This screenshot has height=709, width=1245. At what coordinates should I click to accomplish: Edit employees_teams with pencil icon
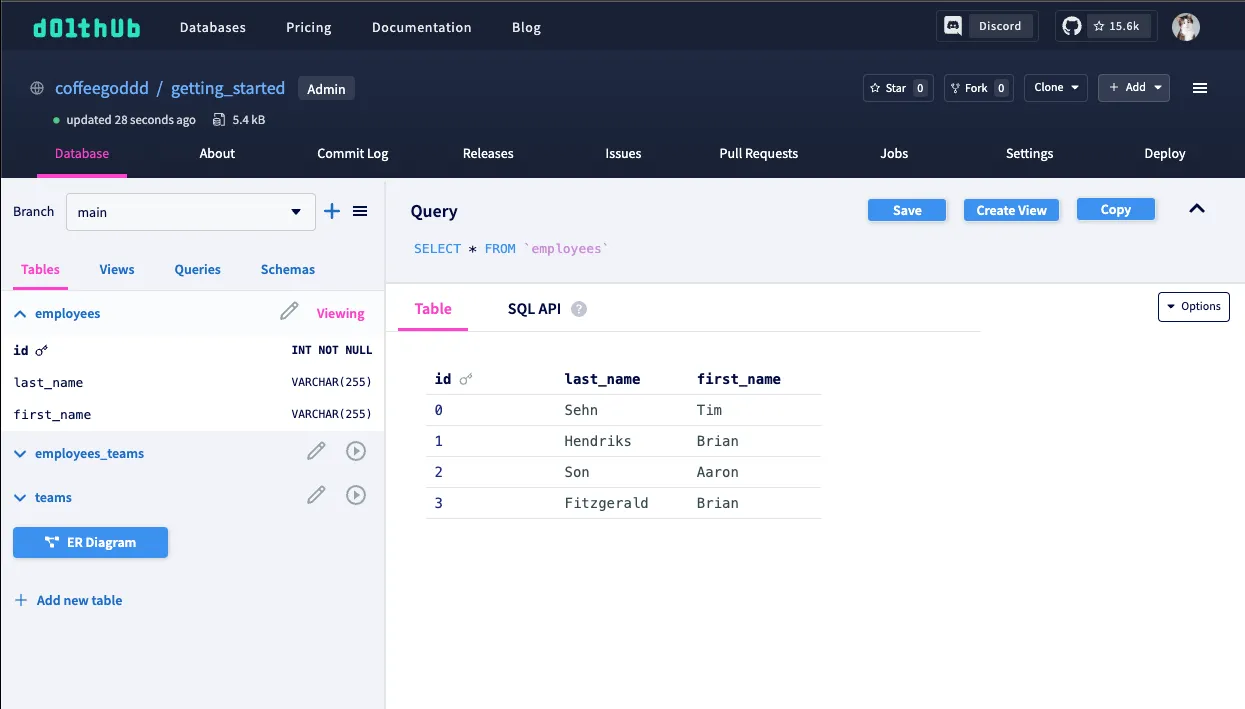coord(316,452)
